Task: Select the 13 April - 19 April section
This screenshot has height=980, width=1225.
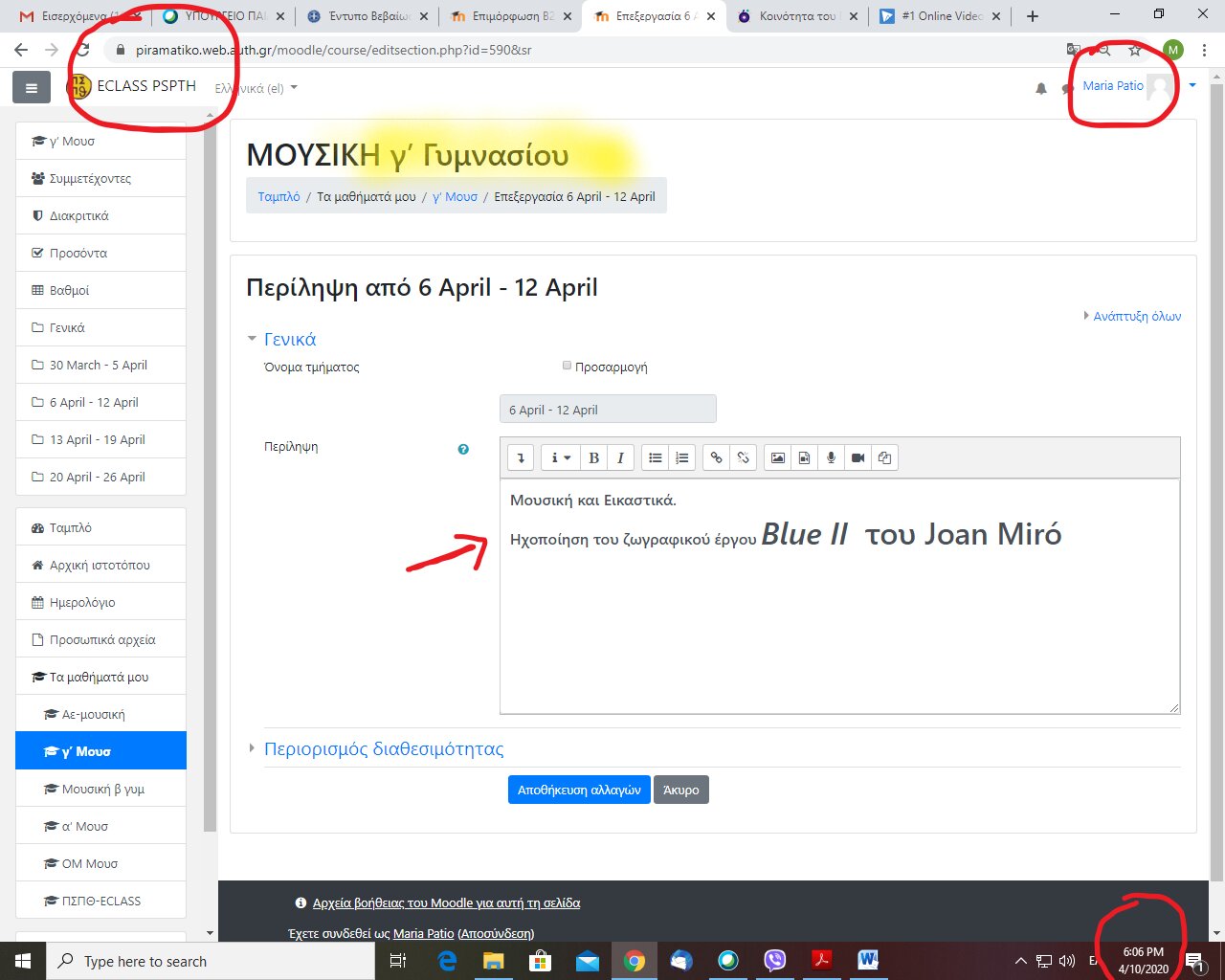Action: click(x=97, y=439)
